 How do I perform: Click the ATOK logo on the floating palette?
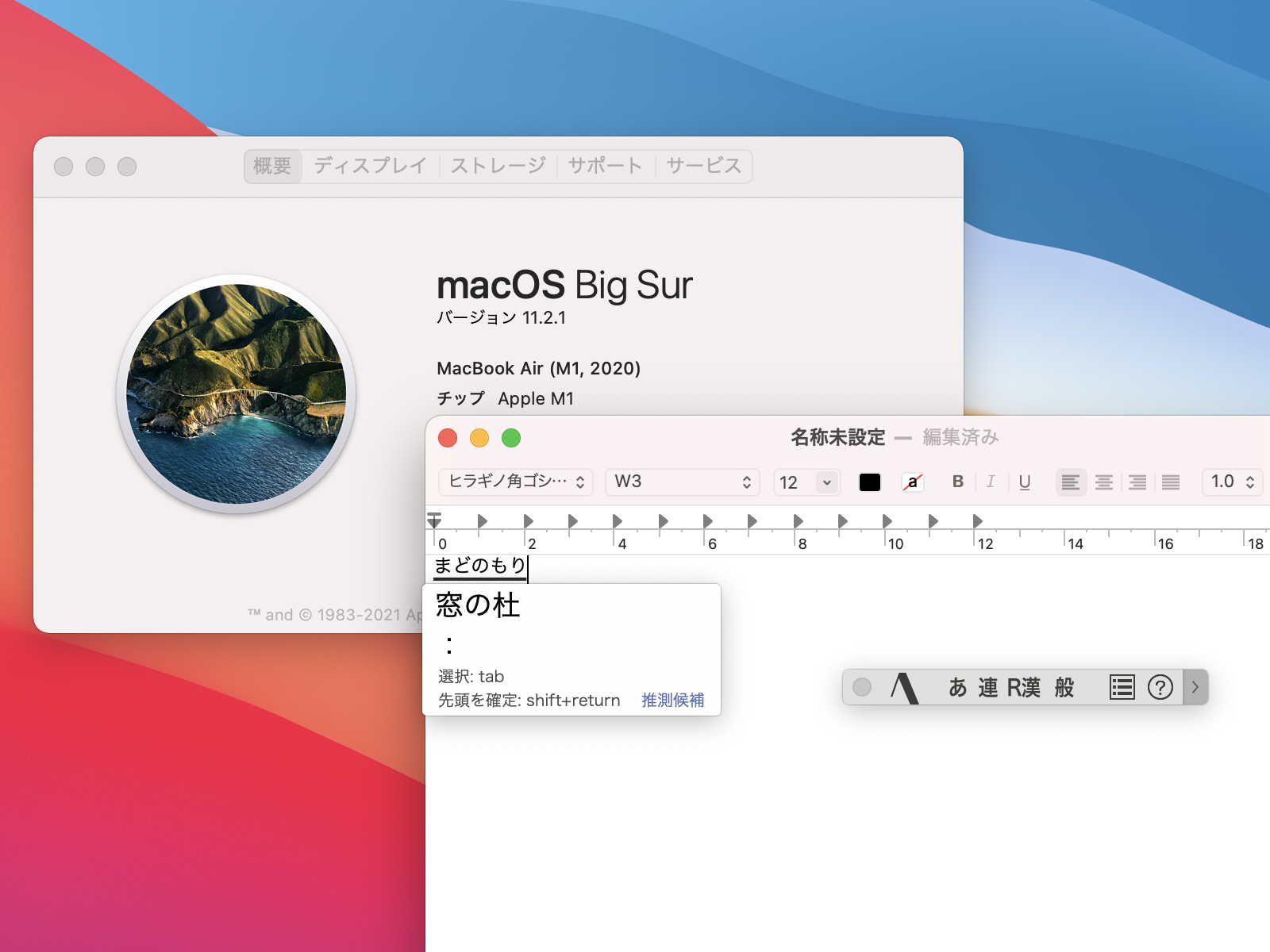tap(904, 687)
